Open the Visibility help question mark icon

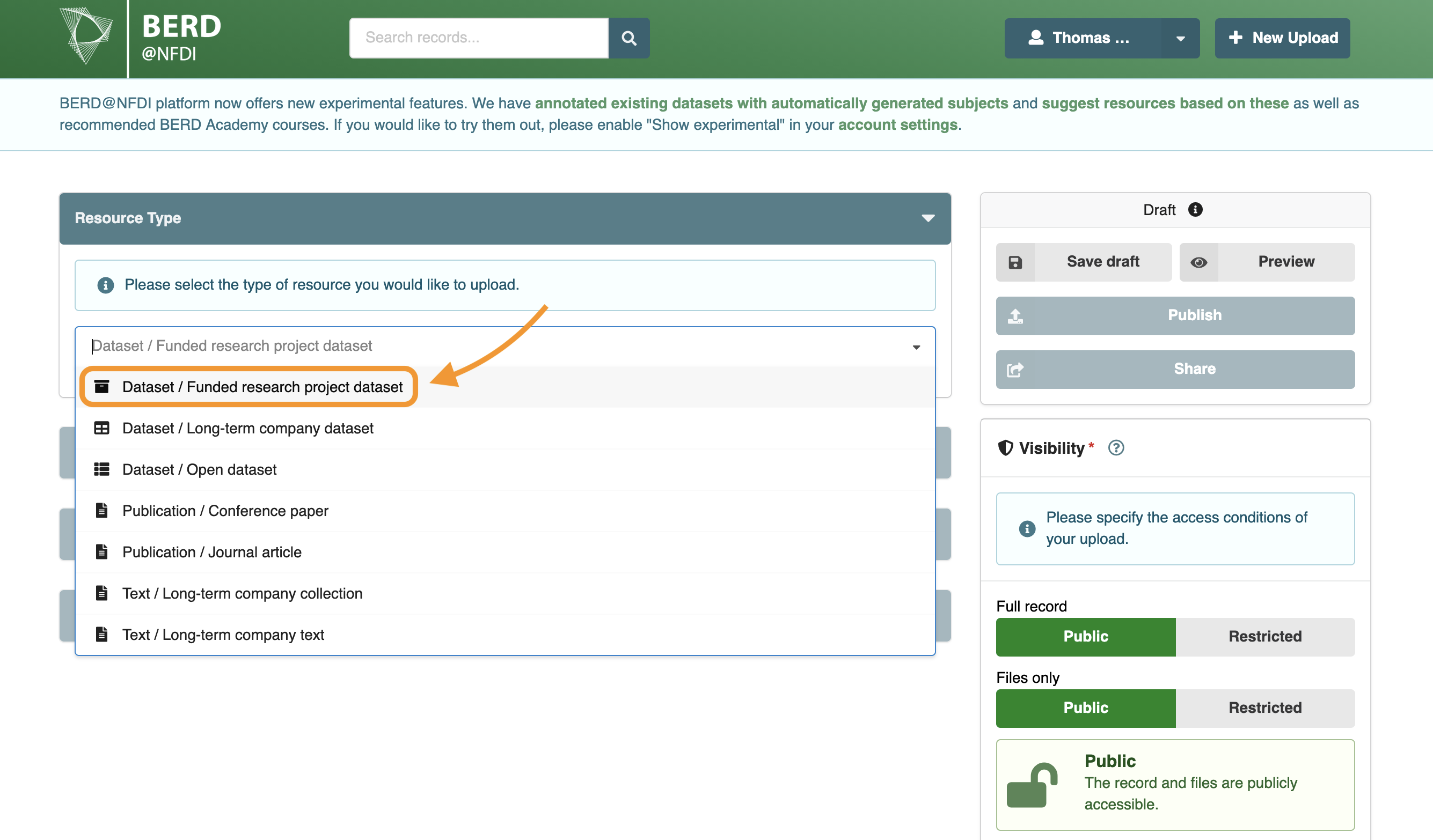coord(1116,448)
